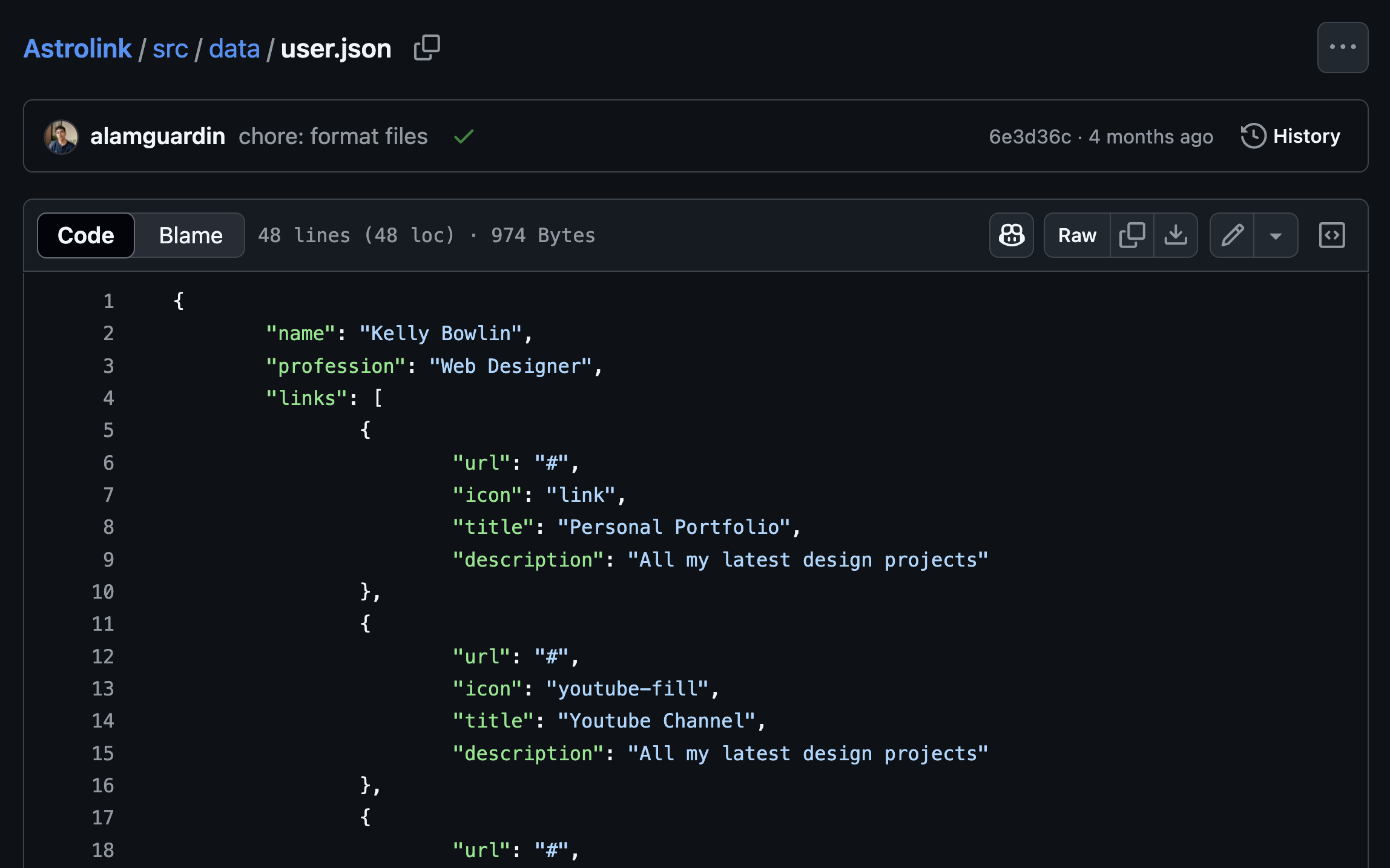Click the description text on line 9
The width and height of the screenshot is (1390, 868).
click(808, 559)
